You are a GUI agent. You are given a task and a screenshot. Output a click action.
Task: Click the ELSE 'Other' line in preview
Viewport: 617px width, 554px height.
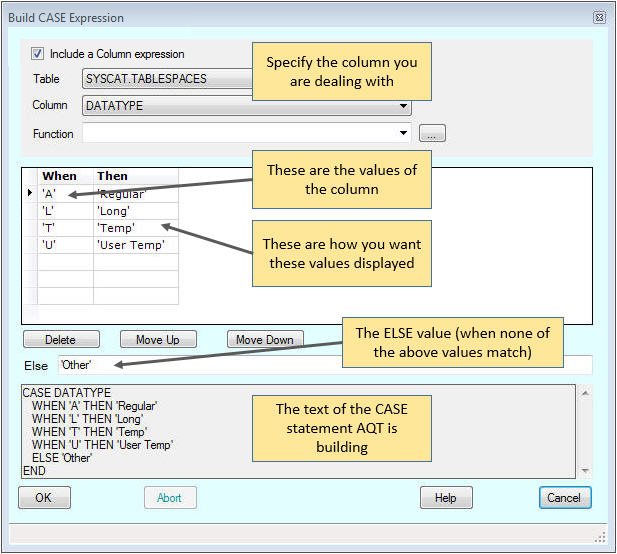coord(62,458)
